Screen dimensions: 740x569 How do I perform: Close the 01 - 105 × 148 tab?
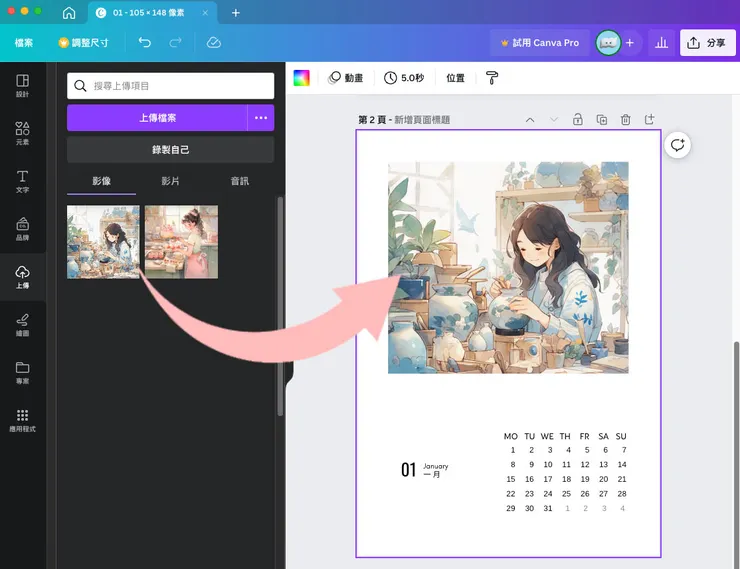click(205, 13)
